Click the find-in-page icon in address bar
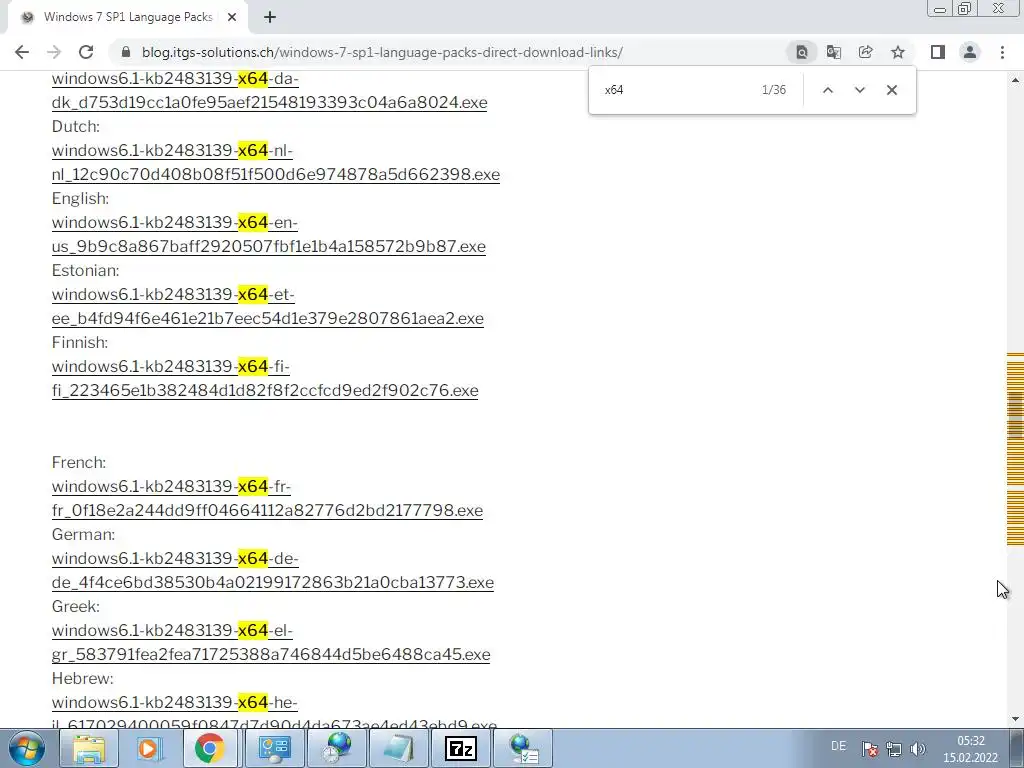The image size is (1024, 768). tap(802, 52)
